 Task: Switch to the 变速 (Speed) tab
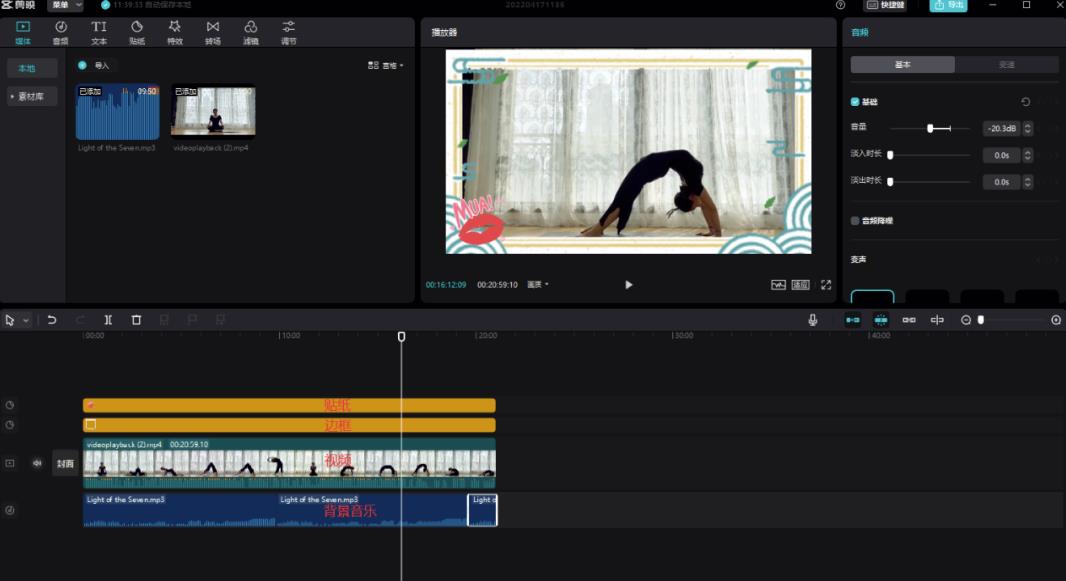point(1006,65)
